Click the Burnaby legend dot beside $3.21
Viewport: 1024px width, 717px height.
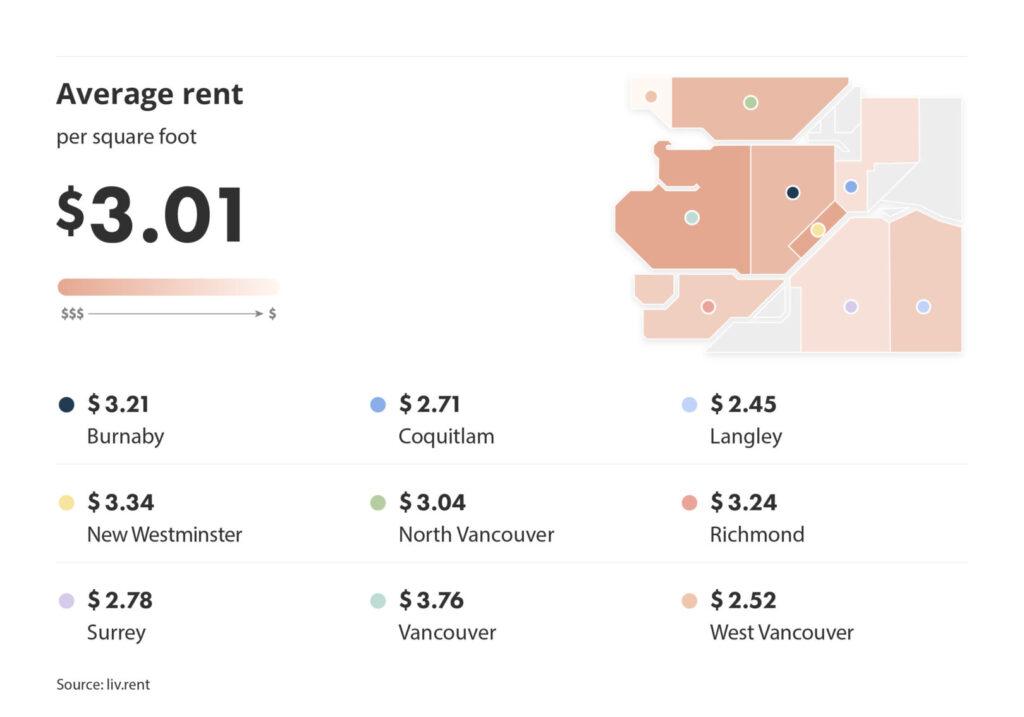pyautogui.click(x=66, y=405)
